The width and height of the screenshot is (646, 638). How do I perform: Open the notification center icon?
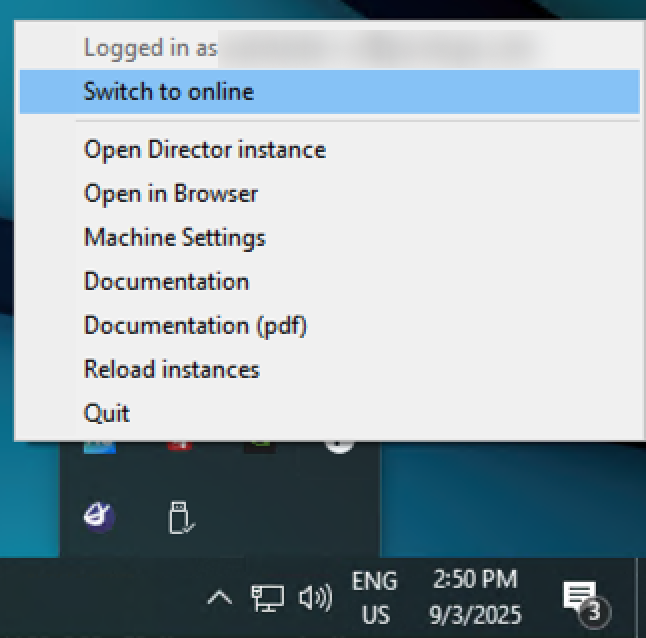click(x=581, y=598)
